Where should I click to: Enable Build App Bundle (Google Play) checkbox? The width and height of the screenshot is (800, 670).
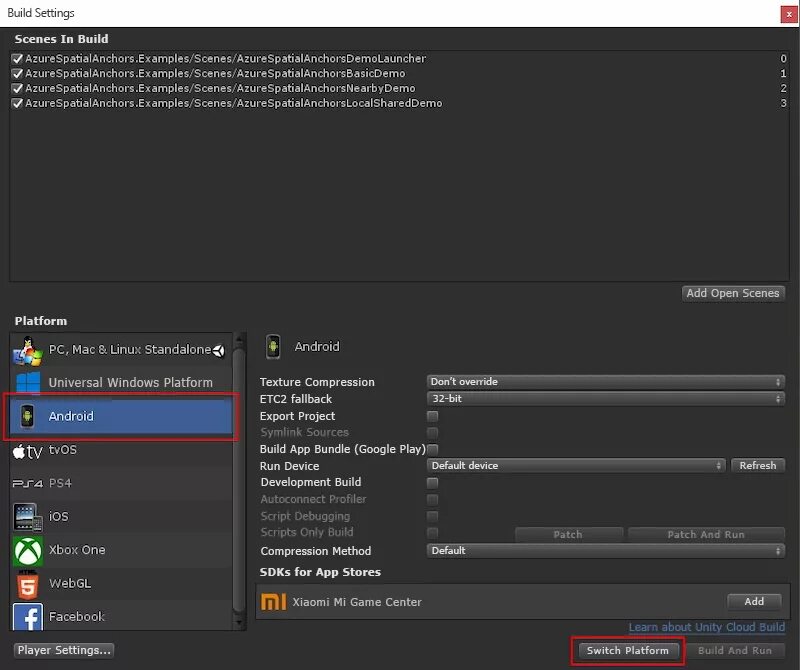(x=432, y=449)
